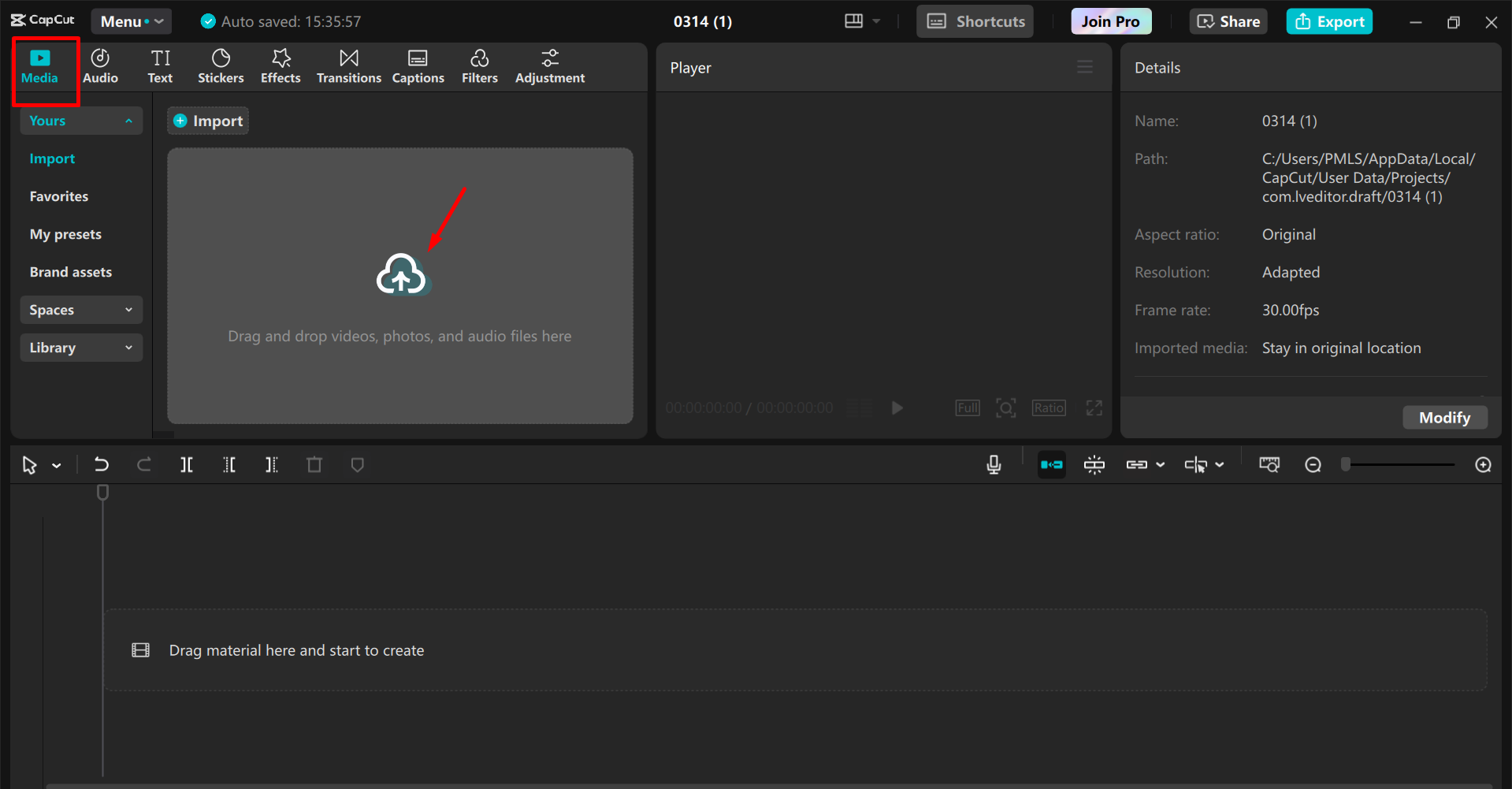The width and height of the screenshot is (1512, 789).
Task: Open the Captions panel
Action: tap(418, 65)
